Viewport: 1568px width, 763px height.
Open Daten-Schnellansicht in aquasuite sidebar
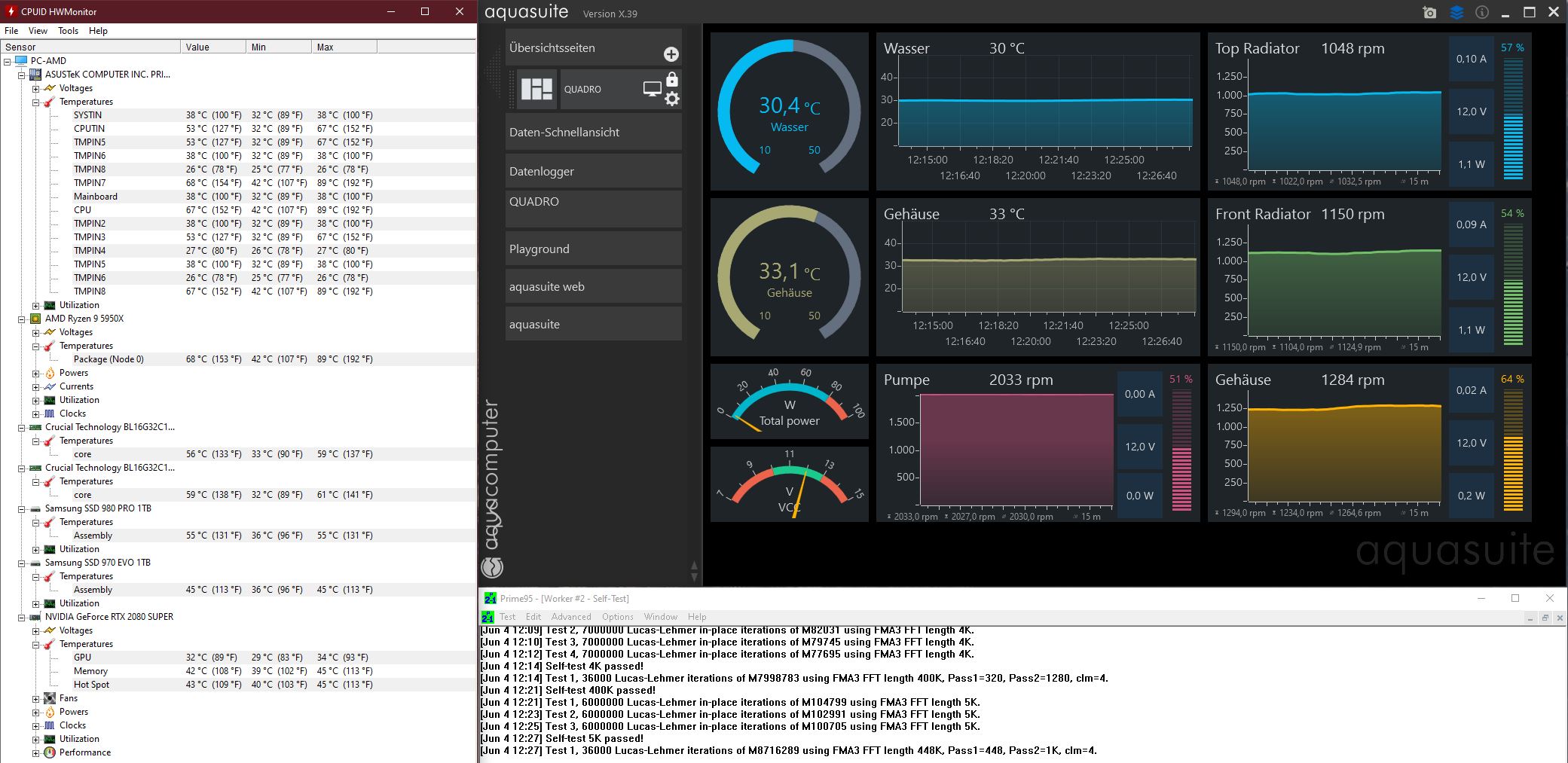(x=593, y=132)
